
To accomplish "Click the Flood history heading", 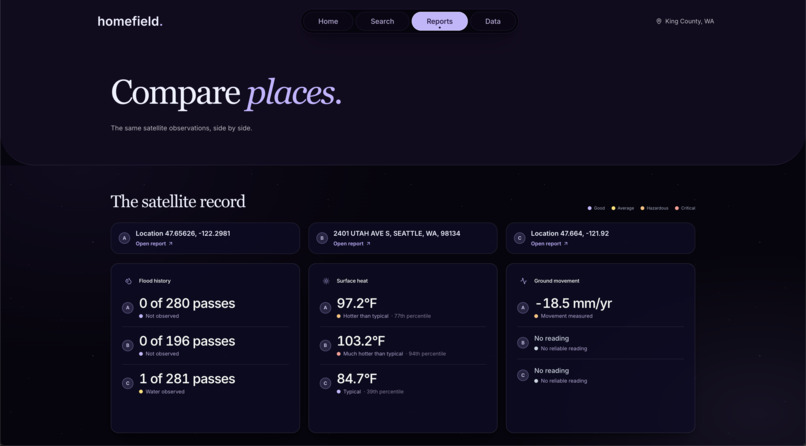I will [x=155, y=281].
